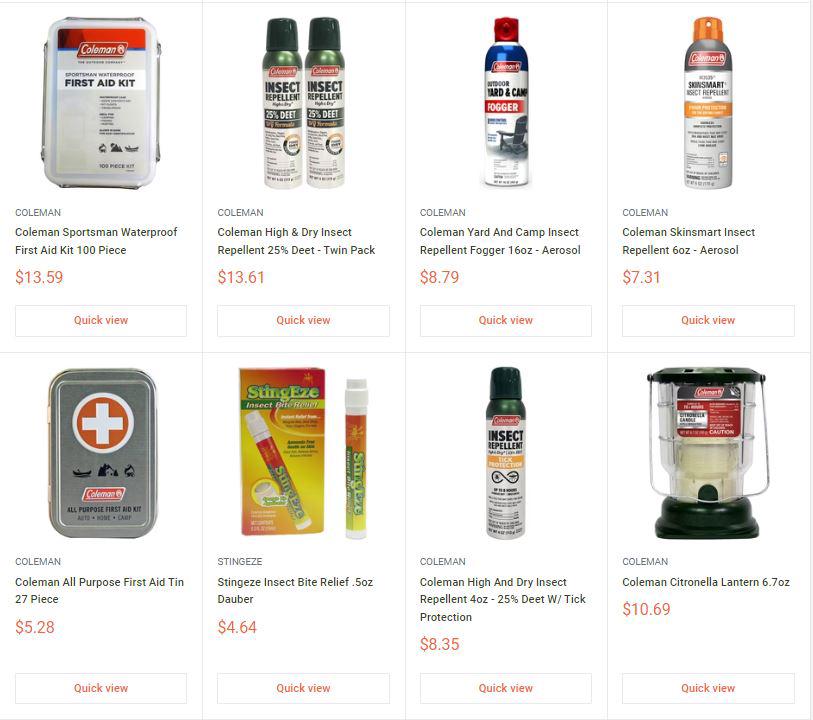Viewport: 813px width, 720px height.
Task: Open Coleman Sportsman First Aid Kit image
Action: (x=101, y=103)
